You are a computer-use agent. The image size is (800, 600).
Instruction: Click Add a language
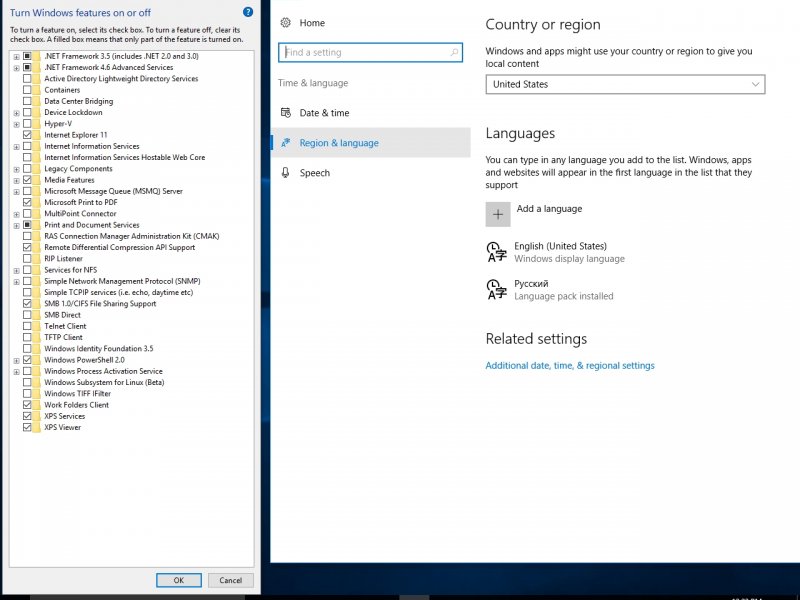[x=549, y=209]
